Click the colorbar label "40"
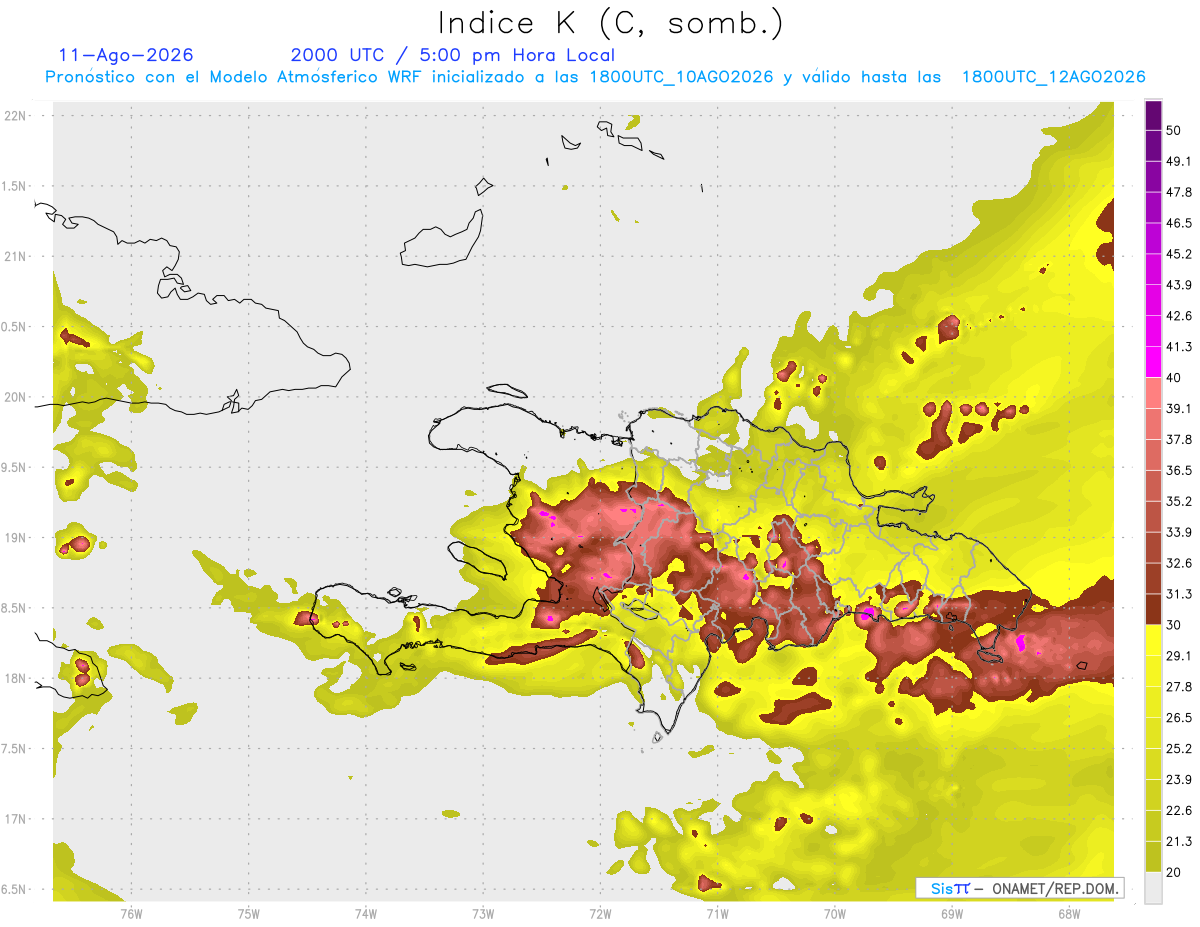The width and height of the screenshot is (1200, 927). (x=1173, y=378)
